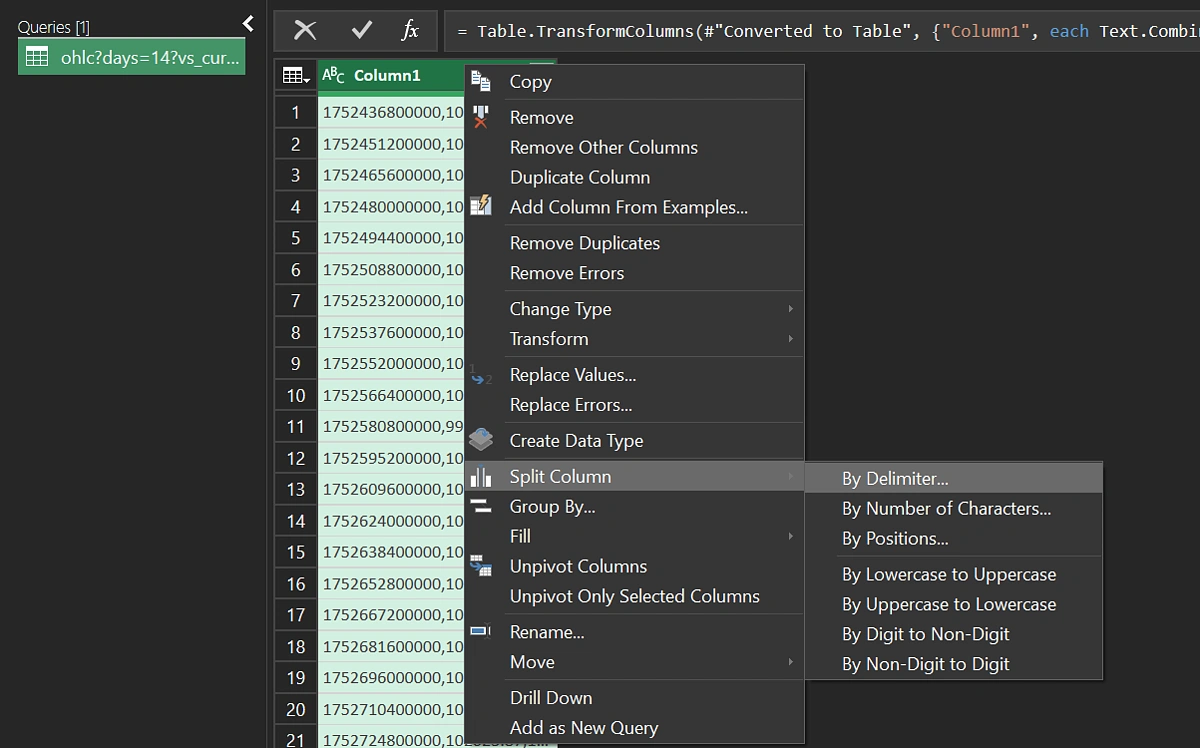Click the red Remove column icon

483,117
